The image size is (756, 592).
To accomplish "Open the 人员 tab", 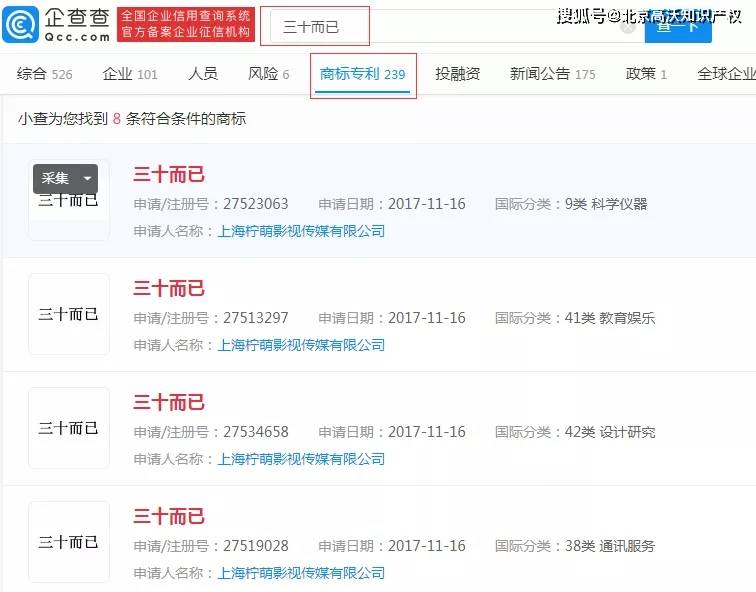I will point(203,74).
